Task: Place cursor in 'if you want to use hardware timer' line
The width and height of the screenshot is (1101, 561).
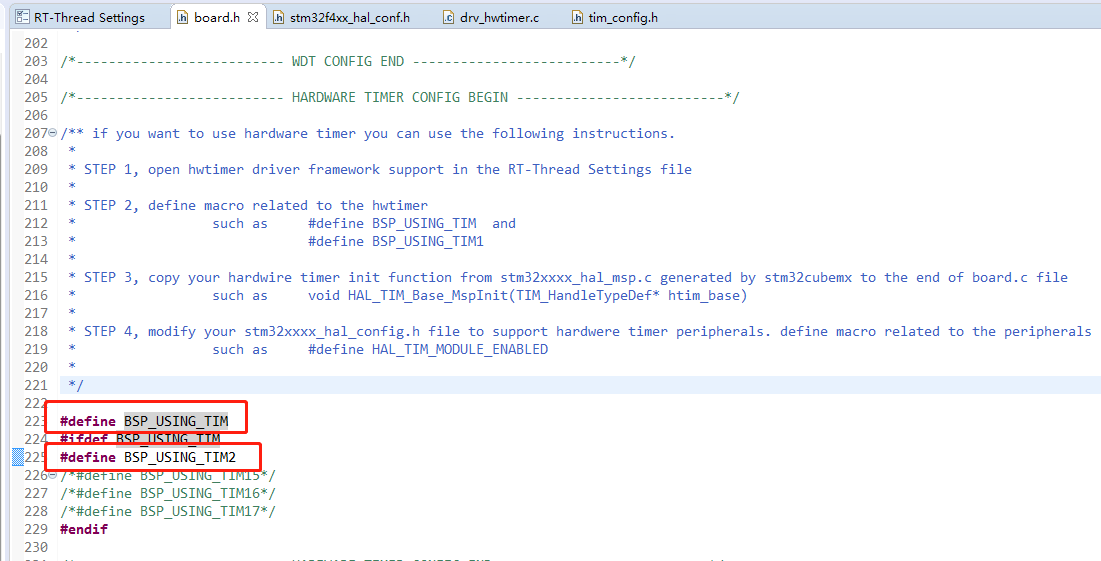Action: pyautogui.click(x=368, y=133)
